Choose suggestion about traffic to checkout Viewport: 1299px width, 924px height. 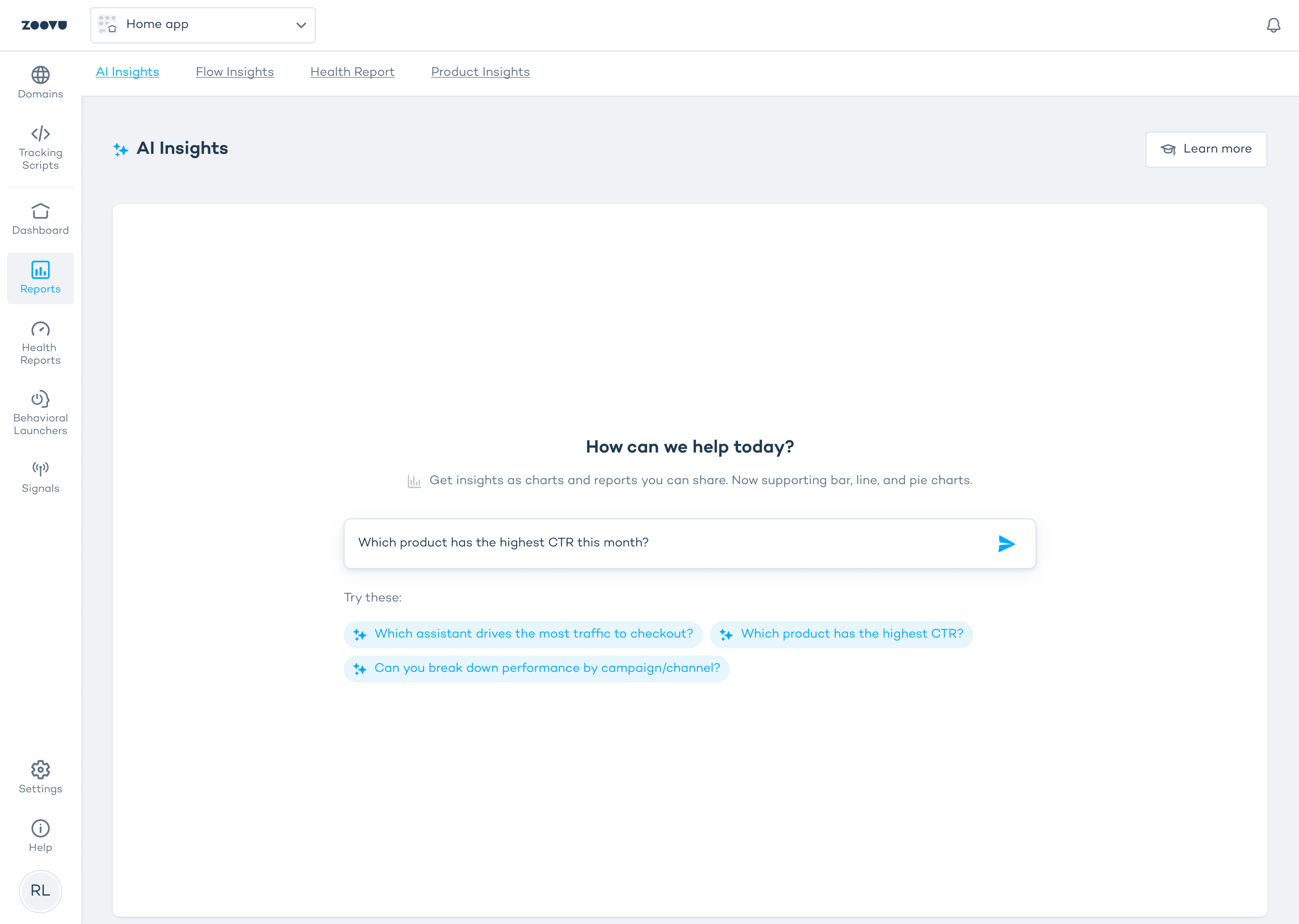[523, 634]
